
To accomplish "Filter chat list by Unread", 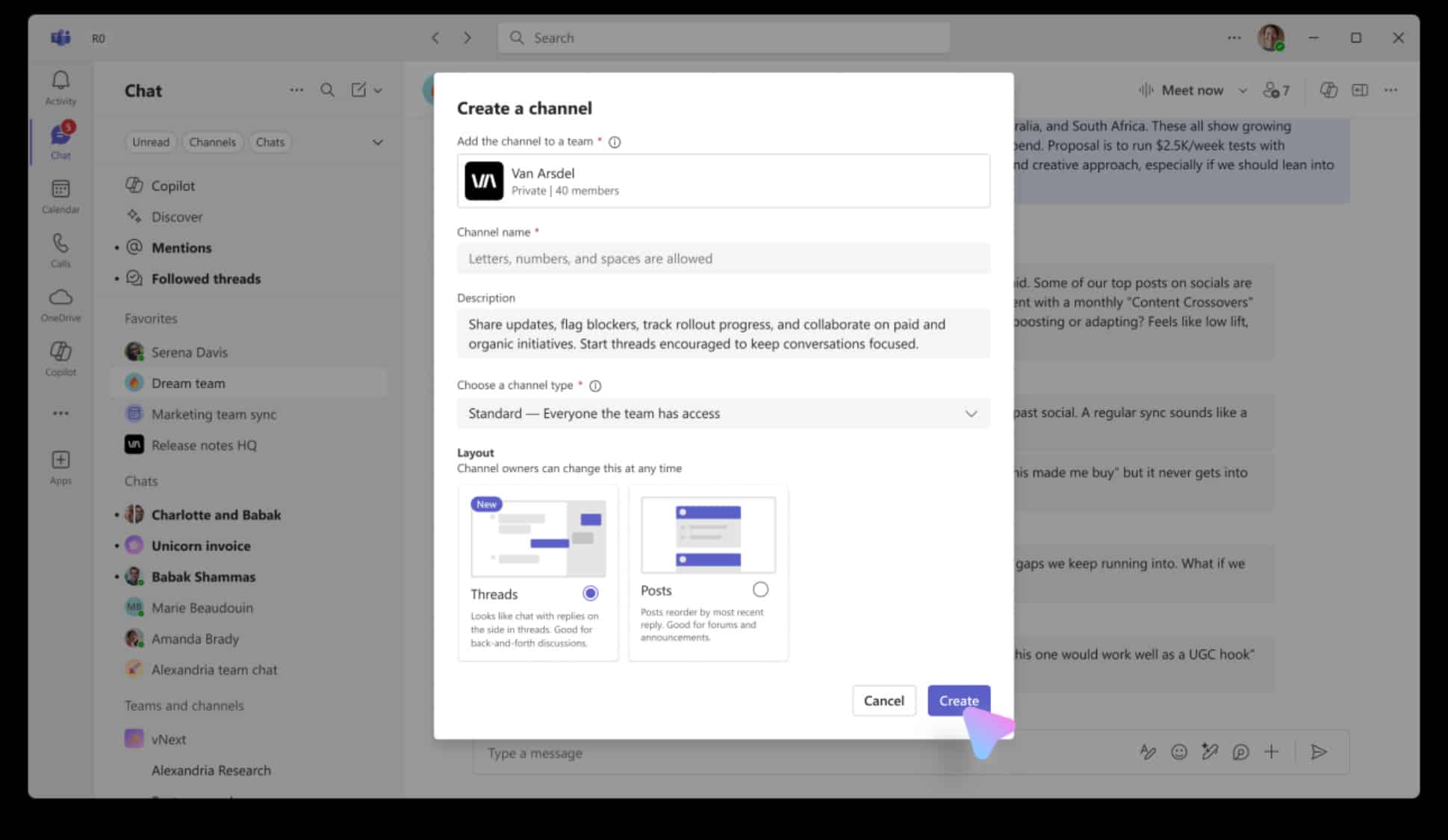I will click(151, 142).
